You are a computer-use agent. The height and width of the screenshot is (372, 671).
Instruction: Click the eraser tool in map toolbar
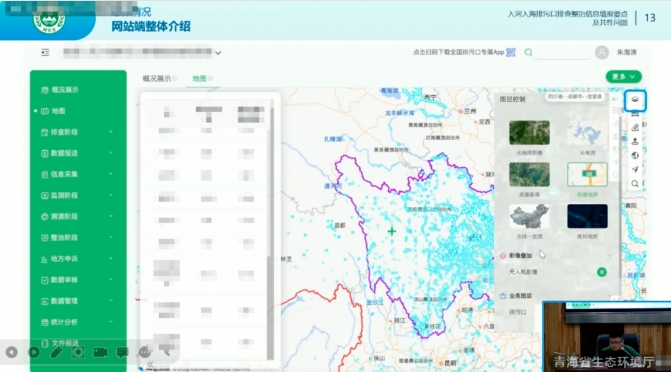click(x=635, y=128)
